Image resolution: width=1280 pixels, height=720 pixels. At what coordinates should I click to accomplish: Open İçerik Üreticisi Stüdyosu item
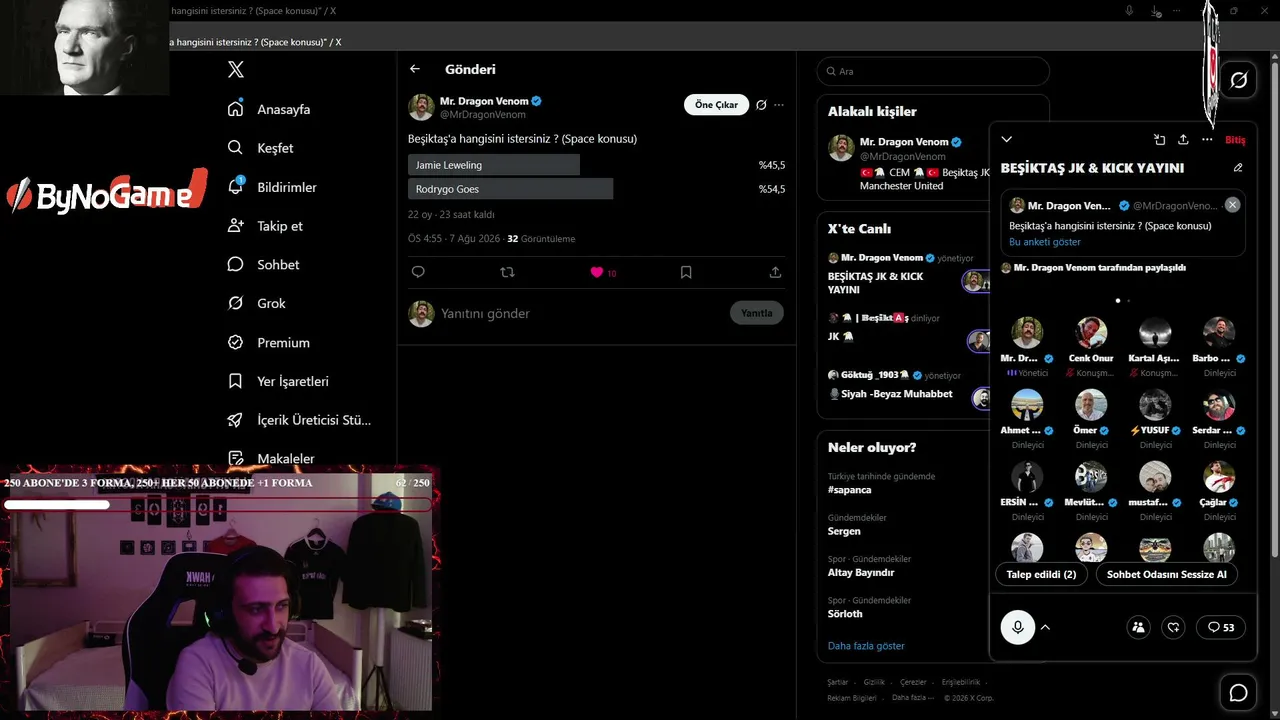pos(300,420)
